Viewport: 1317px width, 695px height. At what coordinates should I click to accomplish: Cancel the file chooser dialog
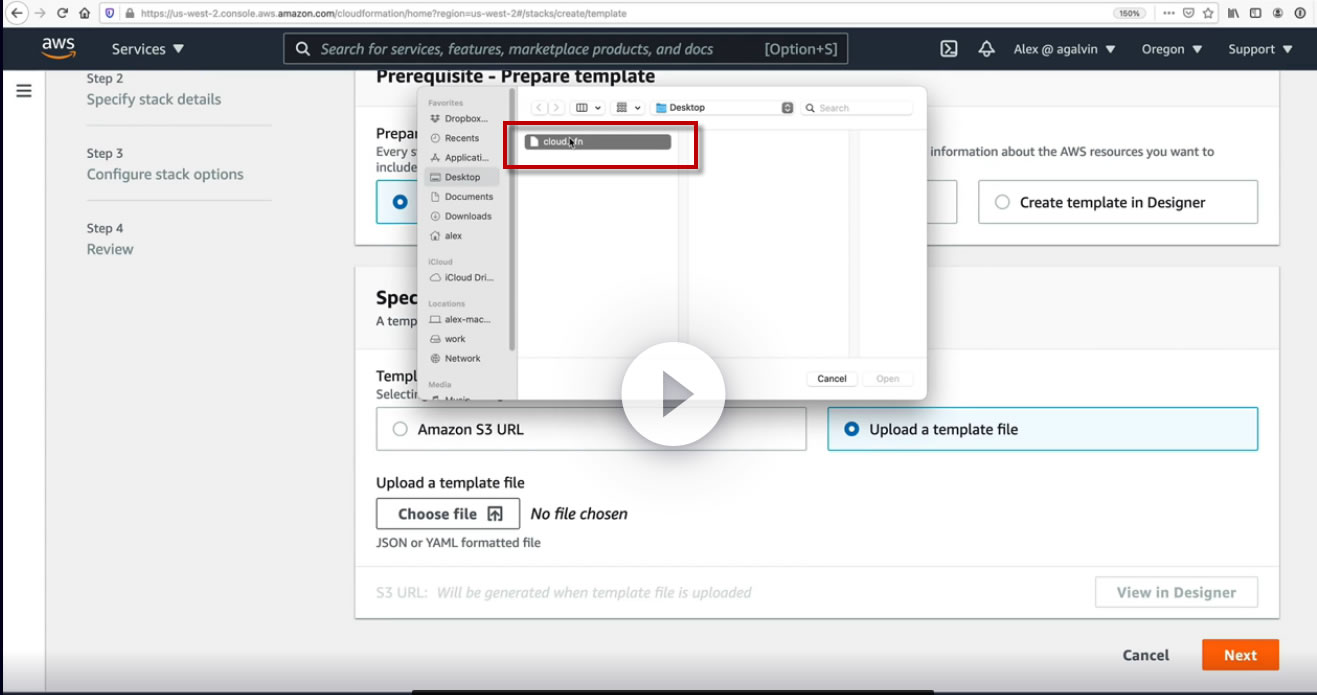coord(832,379)
